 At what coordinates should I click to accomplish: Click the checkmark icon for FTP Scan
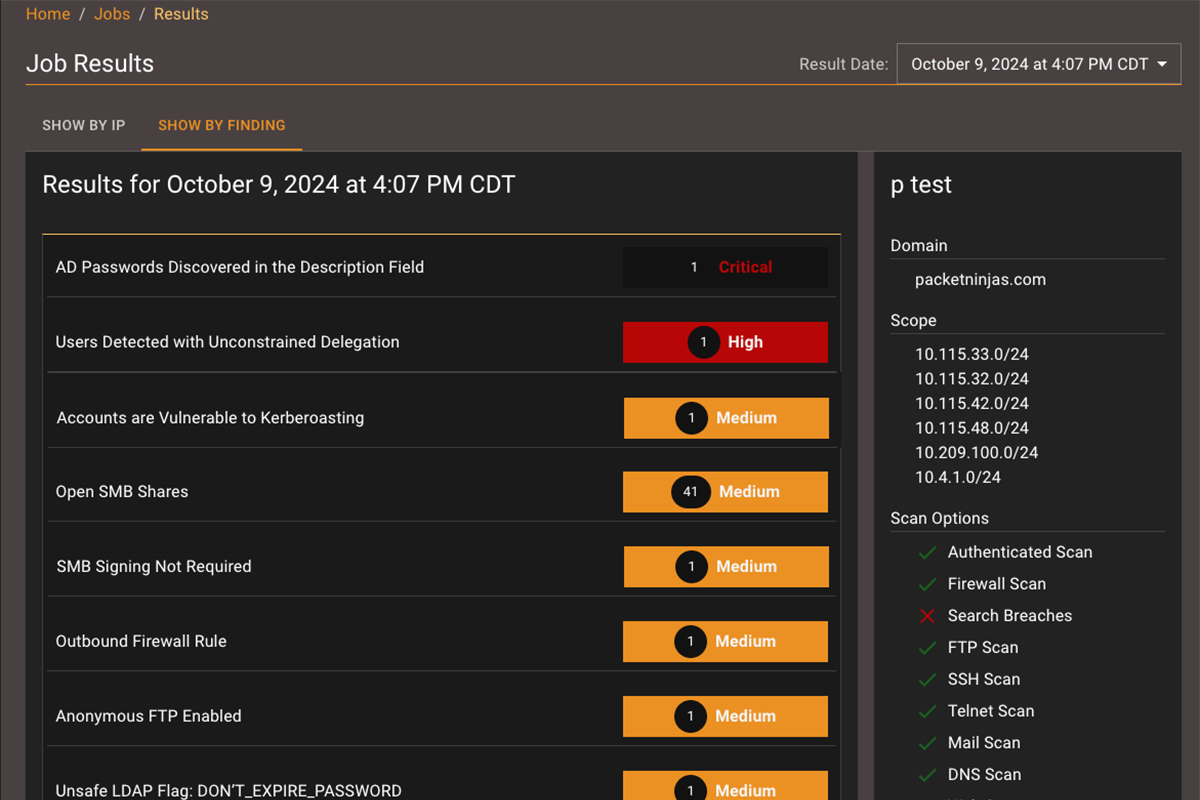point(927,648)
